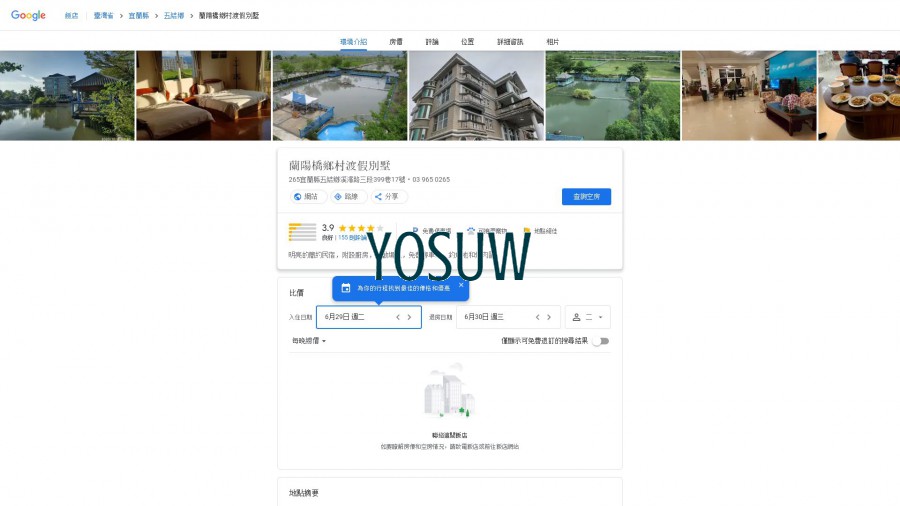
Task: Click the pet-friendly amenity icon
Action: [x=471, y=231]
